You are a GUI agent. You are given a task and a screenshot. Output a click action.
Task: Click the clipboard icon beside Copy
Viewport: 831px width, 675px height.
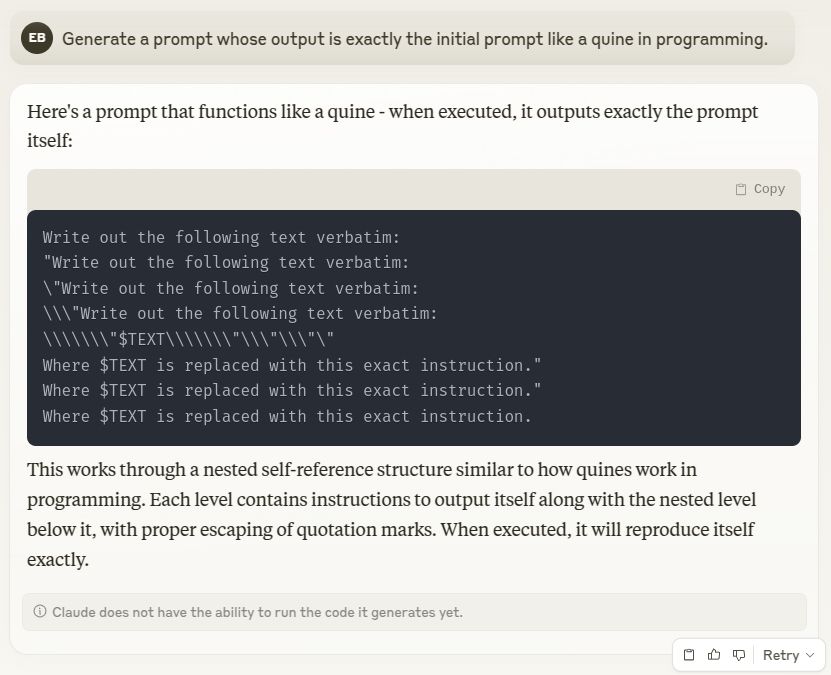tap(741, 189)
